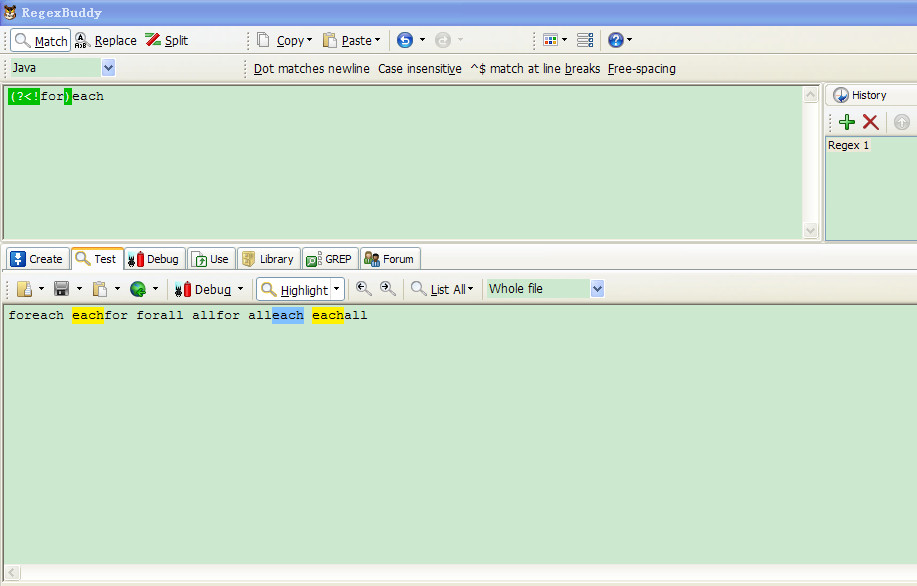The image size is (917, 586).
Task: Switch to Split mode
Action: tap(167, 40)
